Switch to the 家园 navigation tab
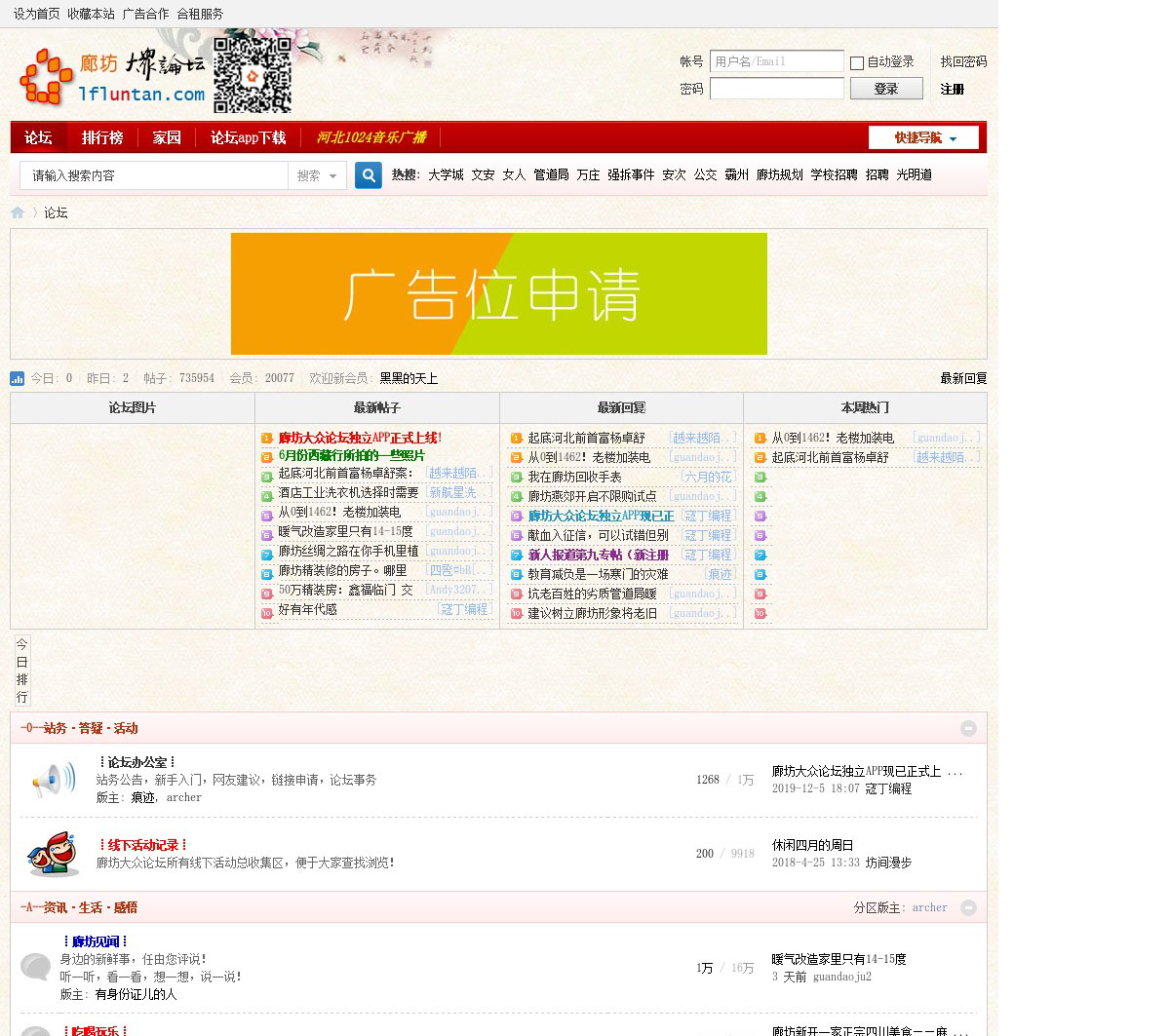1170x1036 pixels. pos(167,137)
